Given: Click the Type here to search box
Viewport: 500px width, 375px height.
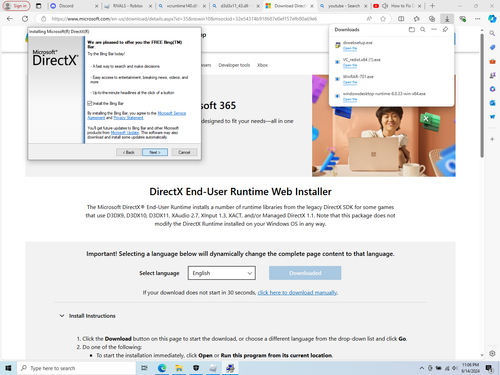Looking at the screenshot, I should coord(76,368).
